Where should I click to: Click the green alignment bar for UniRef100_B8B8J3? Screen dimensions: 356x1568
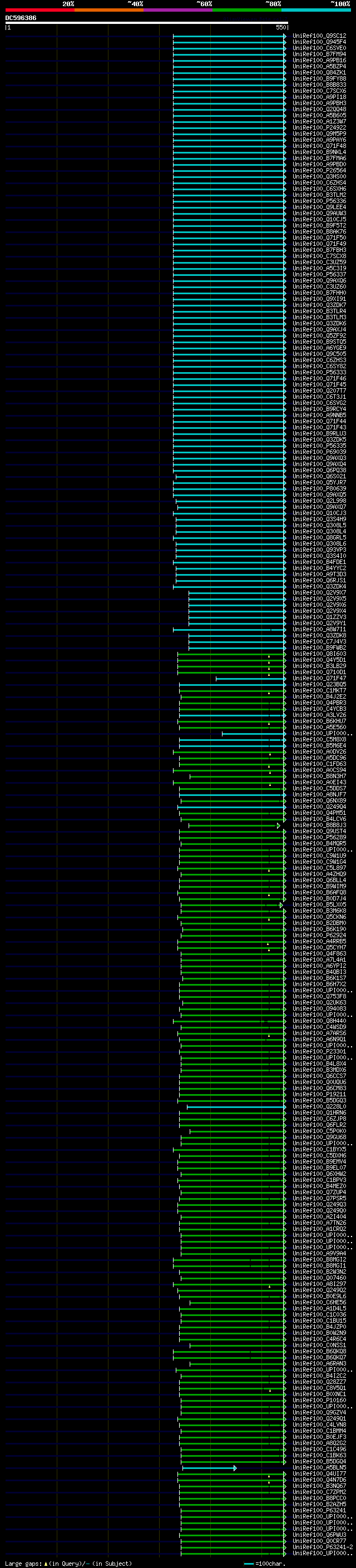[234, 826]
